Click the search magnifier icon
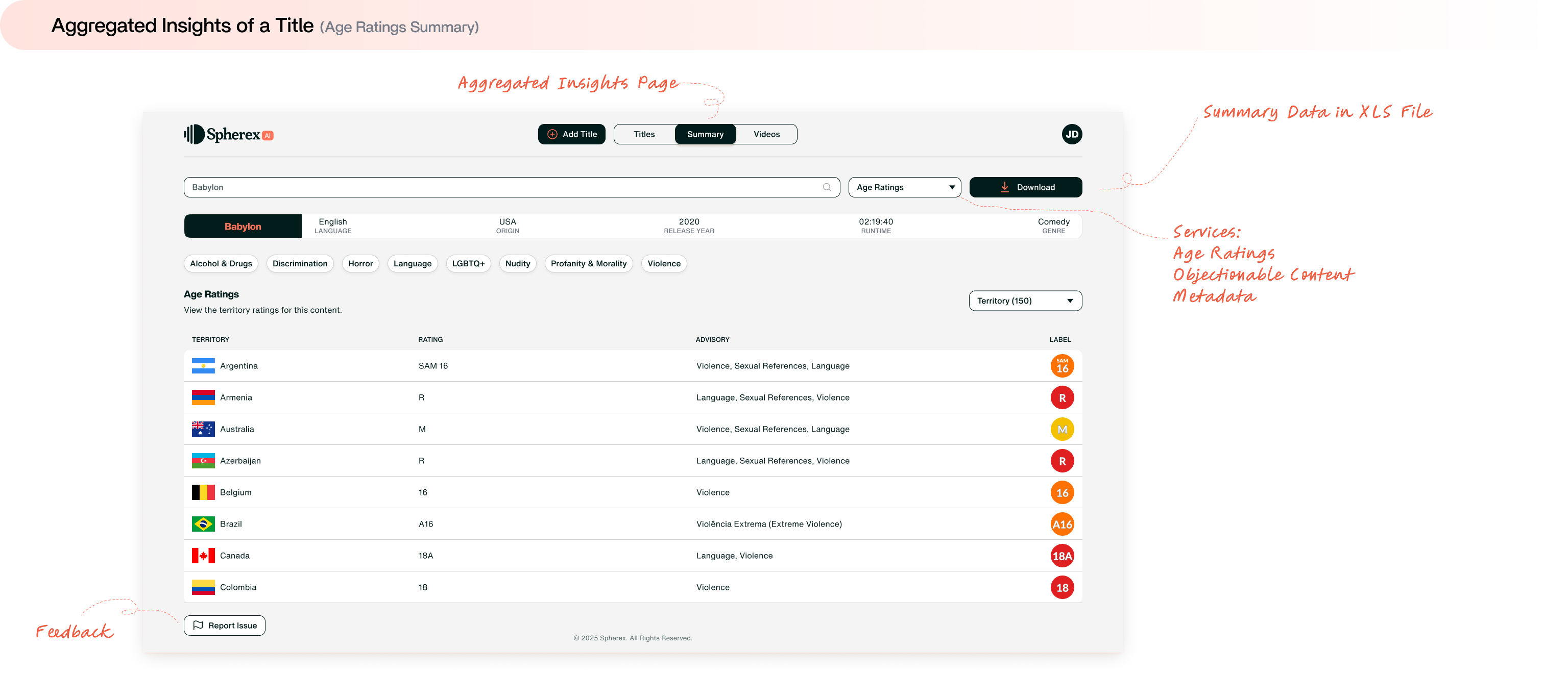1568x674 pixels. 827,187
